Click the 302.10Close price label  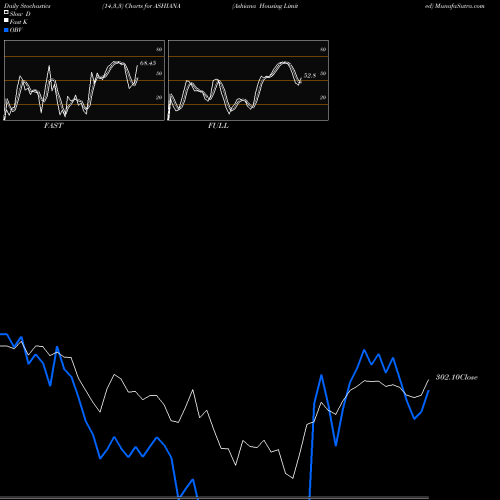pos(457,377)
